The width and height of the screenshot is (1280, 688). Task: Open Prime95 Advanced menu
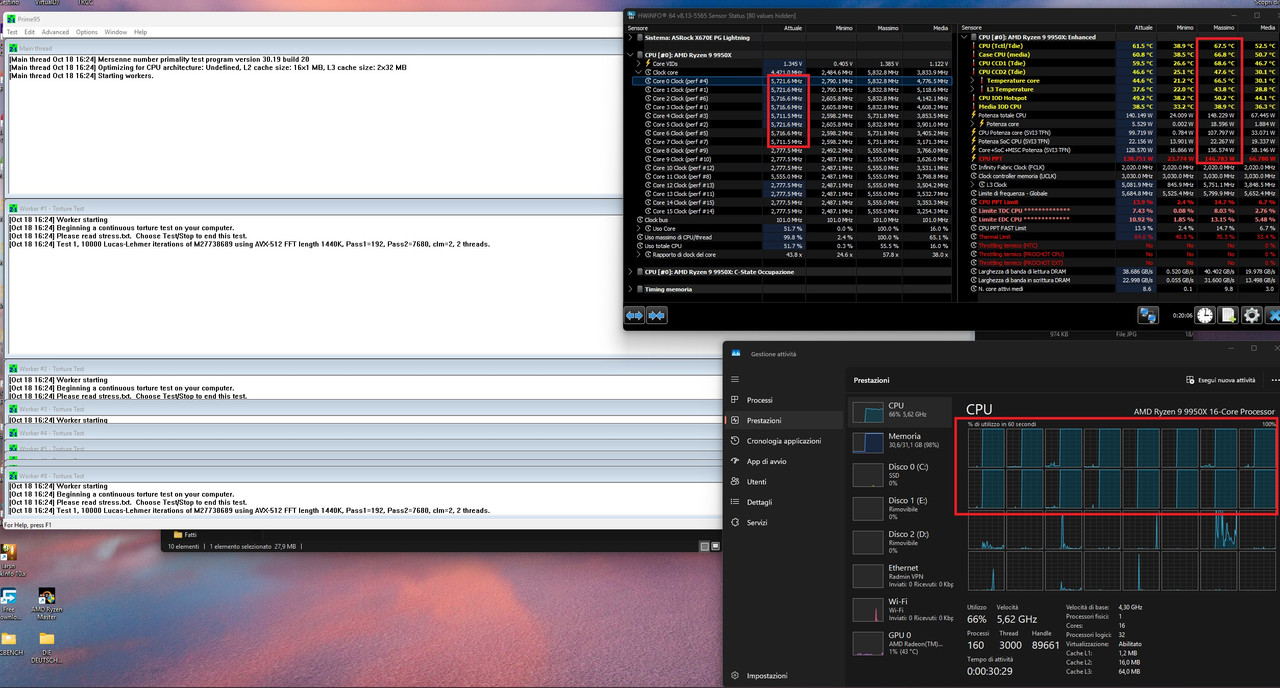tap(55, 32)
